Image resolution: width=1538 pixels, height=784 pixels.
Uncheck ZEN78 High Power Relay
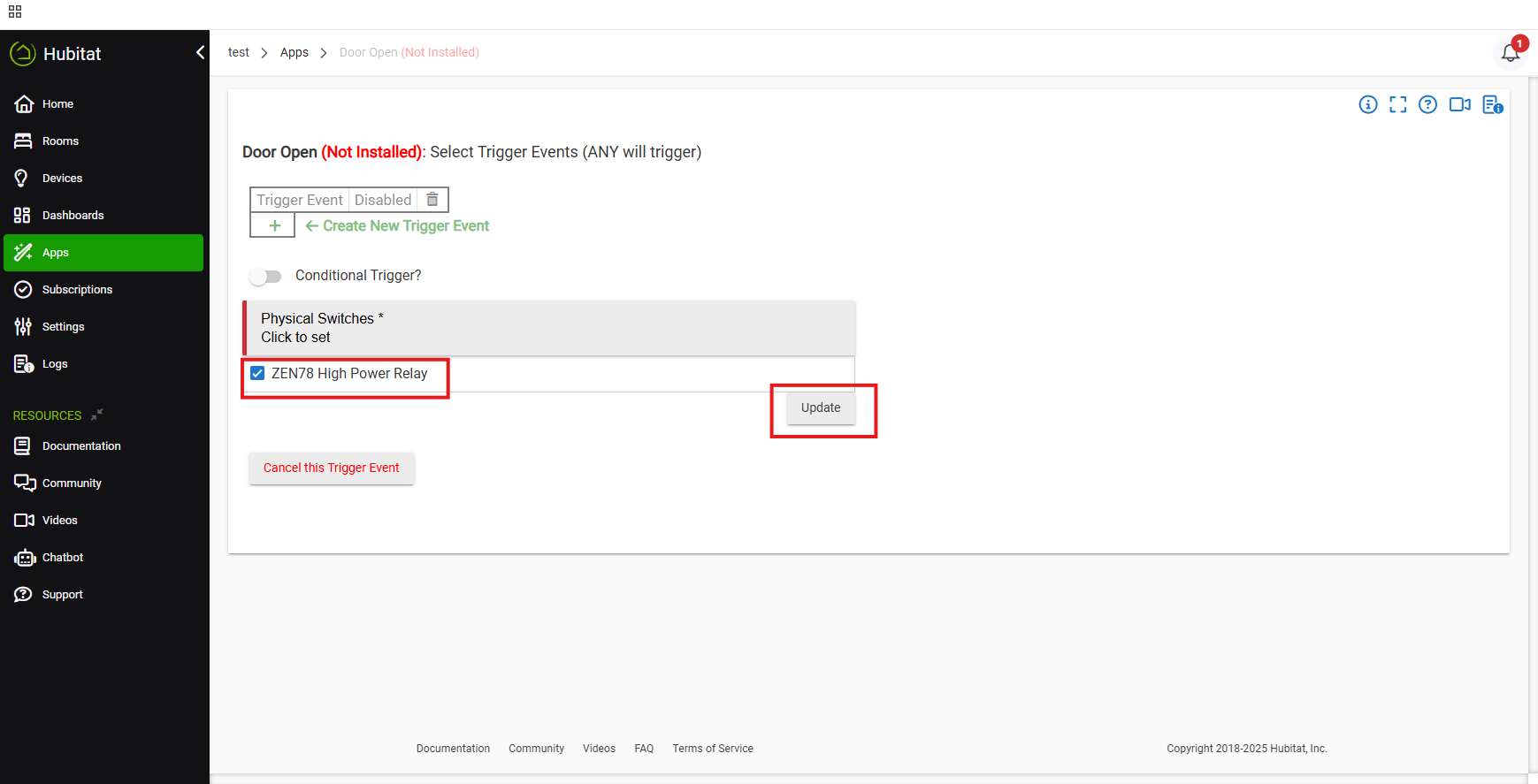click(x=257, y=374)
